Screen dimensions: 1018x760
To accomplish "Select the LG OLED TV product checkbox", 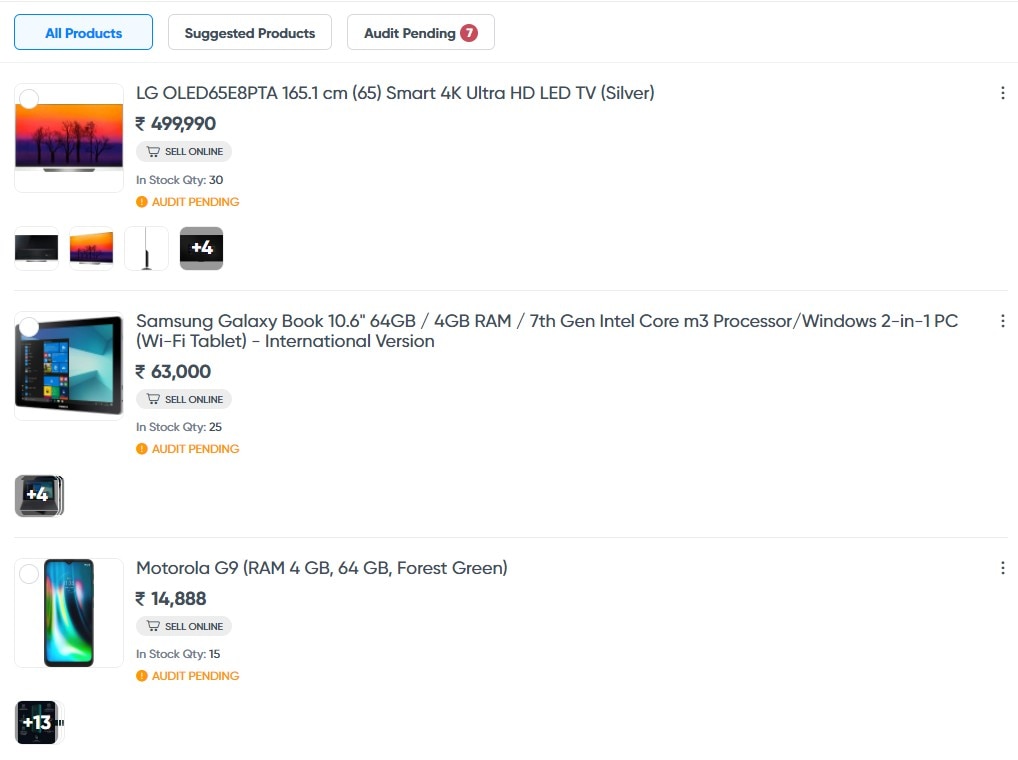I will tap(29, 99).
